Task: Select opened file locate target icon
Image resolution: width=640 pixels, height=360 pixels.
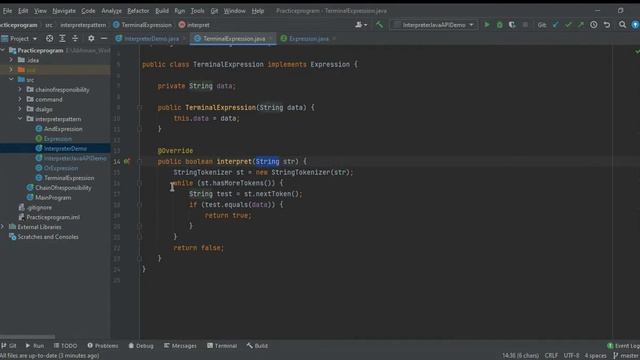Action: tap(49, 38)
